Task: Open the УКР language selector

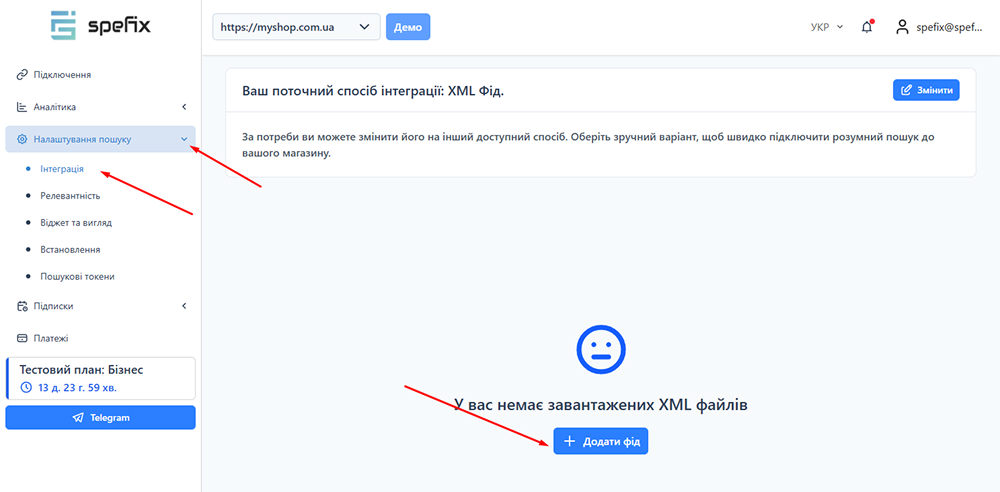Action: pyautogui.click(x=827, y=27)
